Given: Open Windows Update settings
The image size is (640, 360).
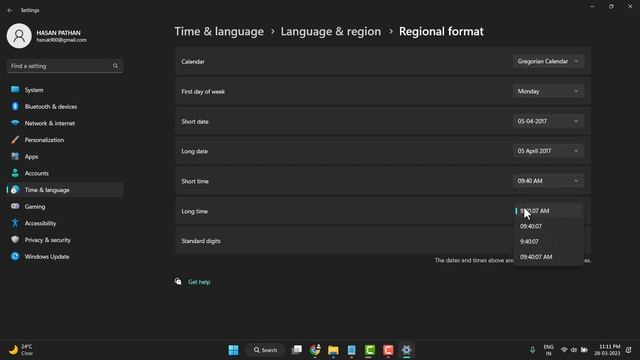Looking at the screenshot, I should tap(64, 257).
